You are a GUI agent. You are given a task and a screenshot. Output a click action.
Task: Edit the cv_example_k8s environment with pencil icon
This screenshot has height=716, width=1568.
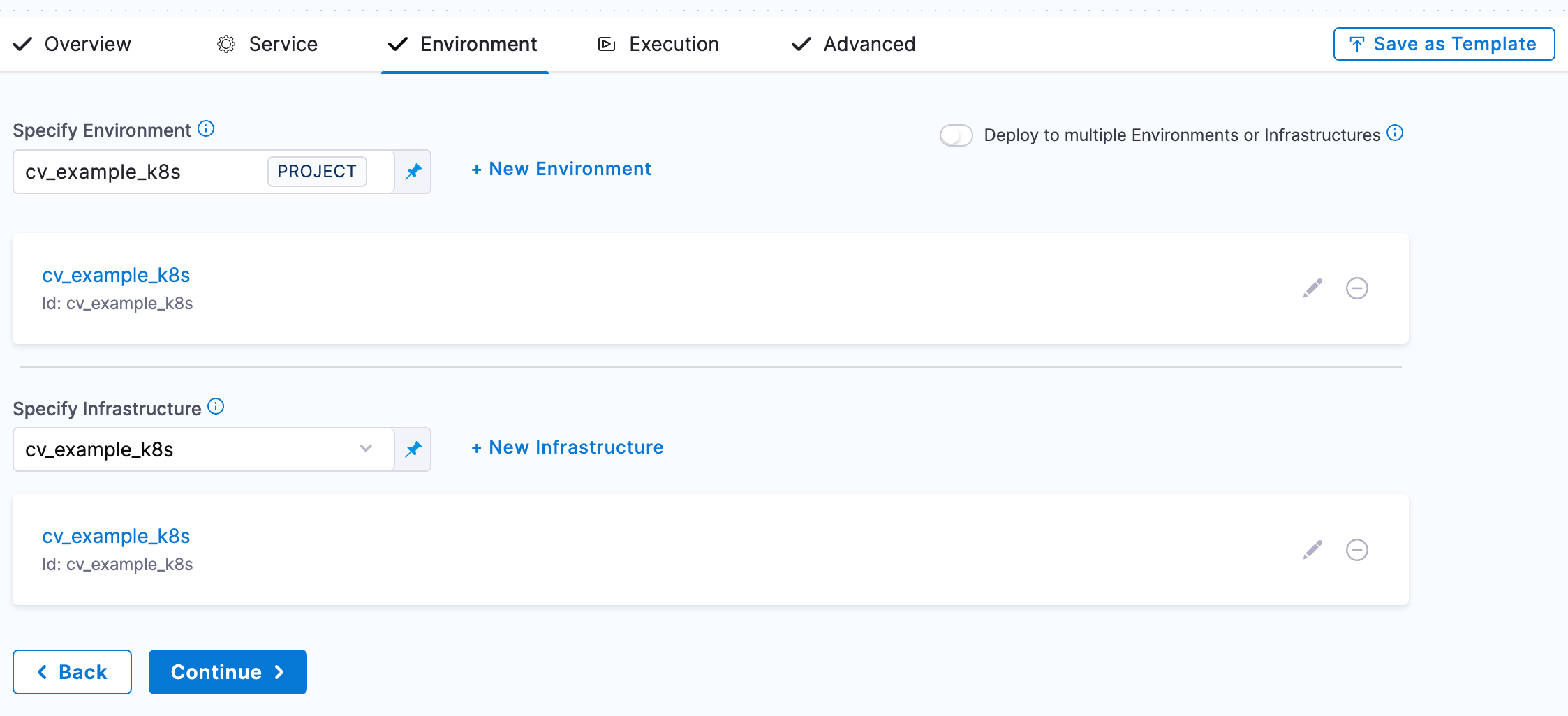coord(1312,288)
